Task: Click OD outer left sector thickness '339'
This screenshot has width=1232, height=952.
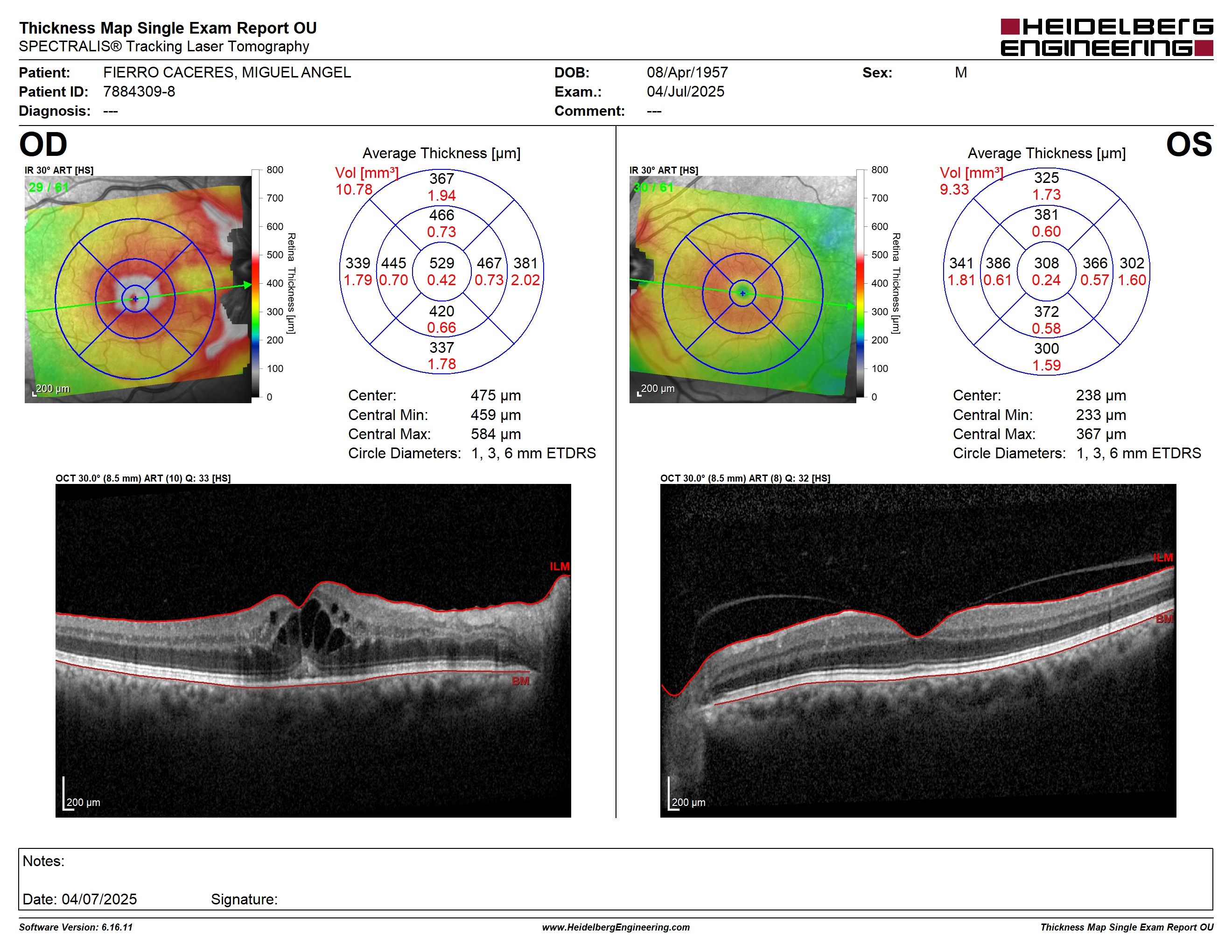Action: coord(357,263)
